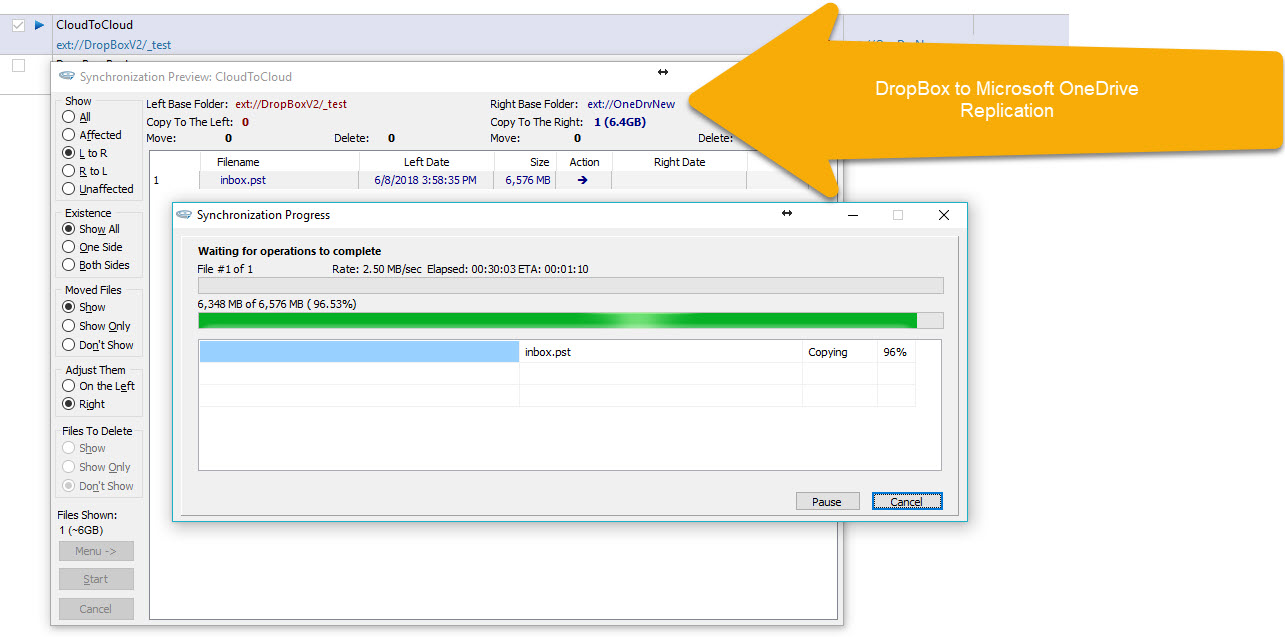The image size is (1285, 637).
Task: Choose the R to L filter
Action: click(69, 171)
